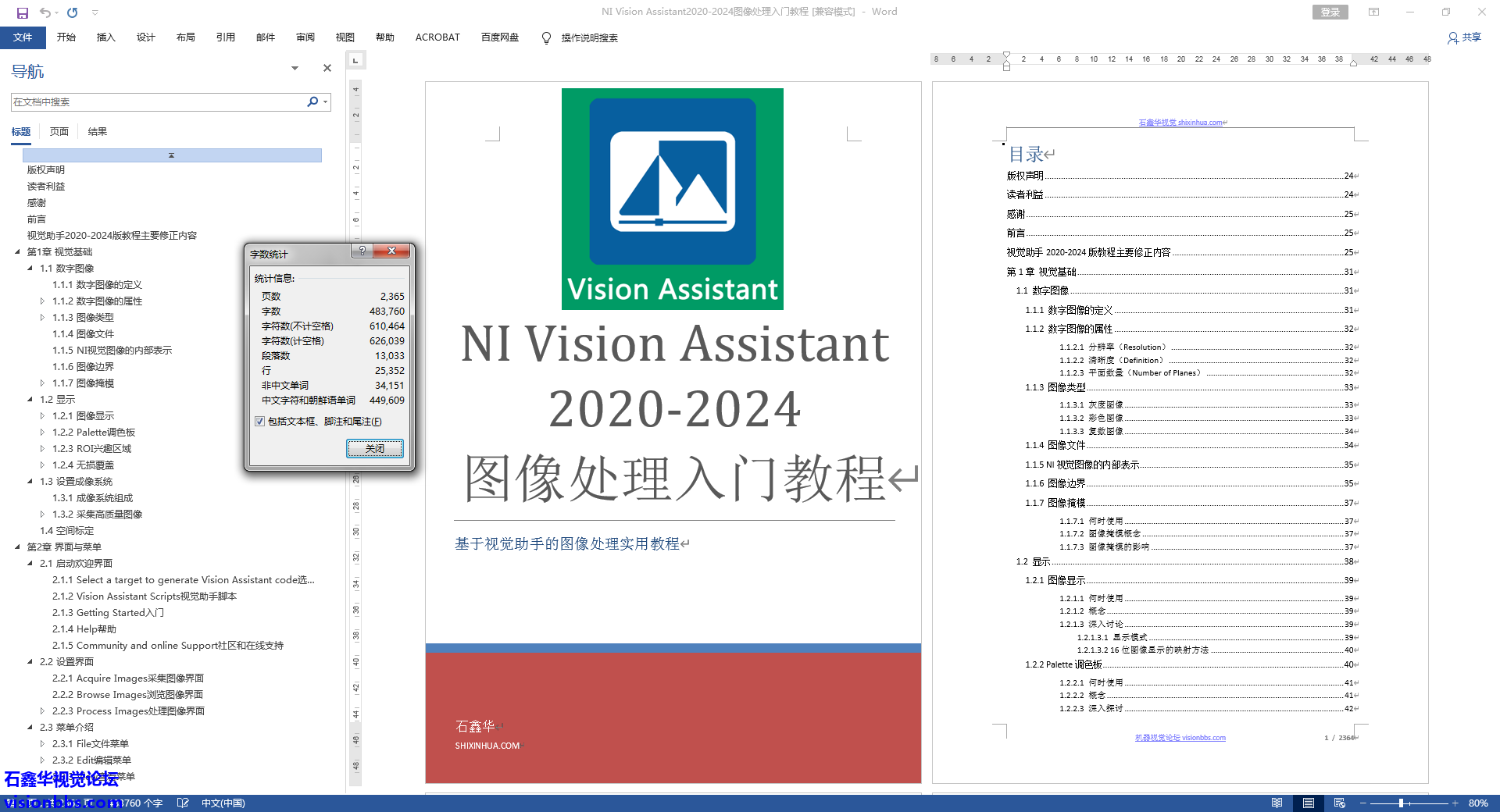Click the Undo arrow icon

click(x=45, y=12)
